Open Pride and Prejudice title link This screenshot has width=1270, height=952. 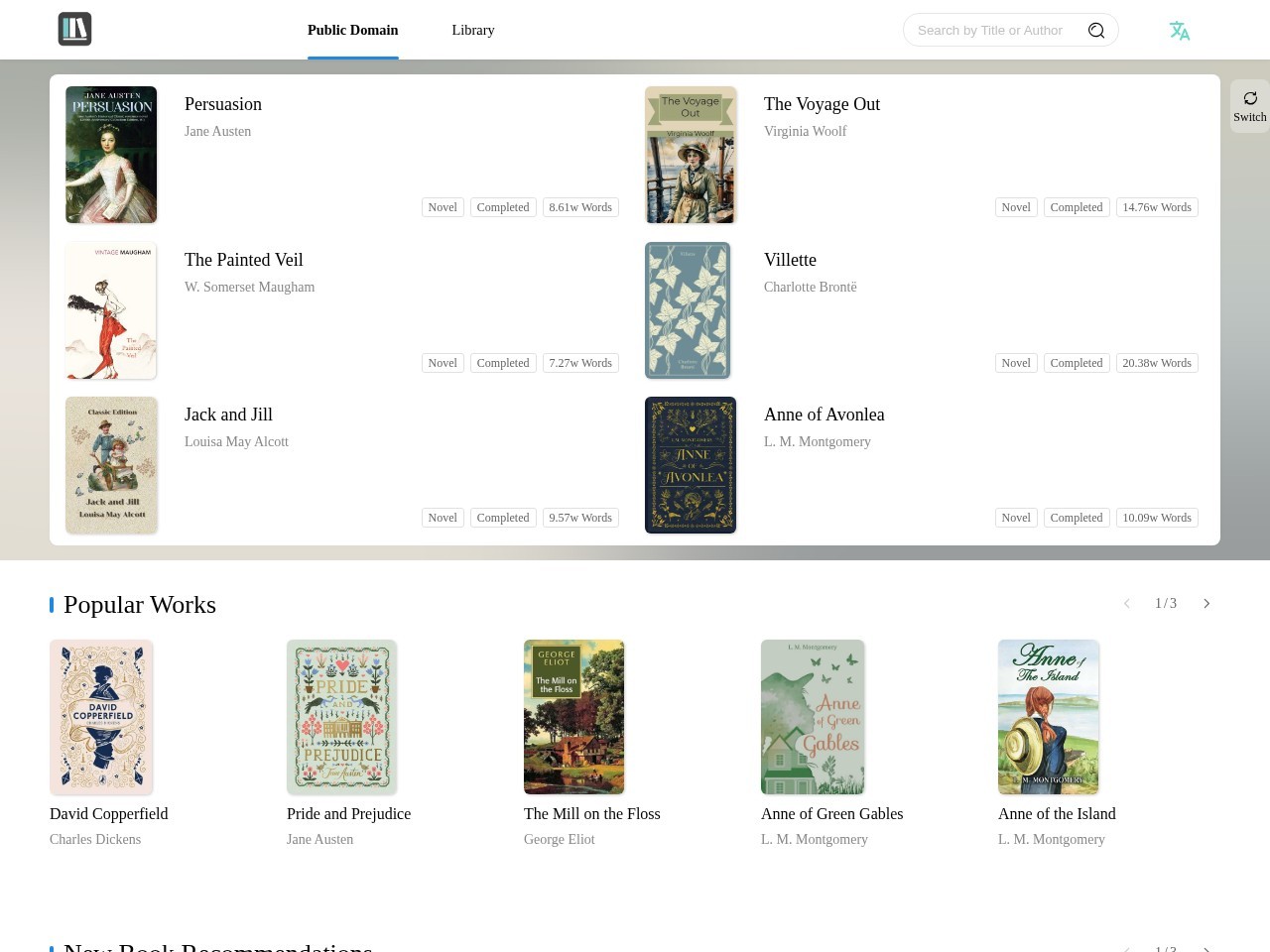coord(348,814)
